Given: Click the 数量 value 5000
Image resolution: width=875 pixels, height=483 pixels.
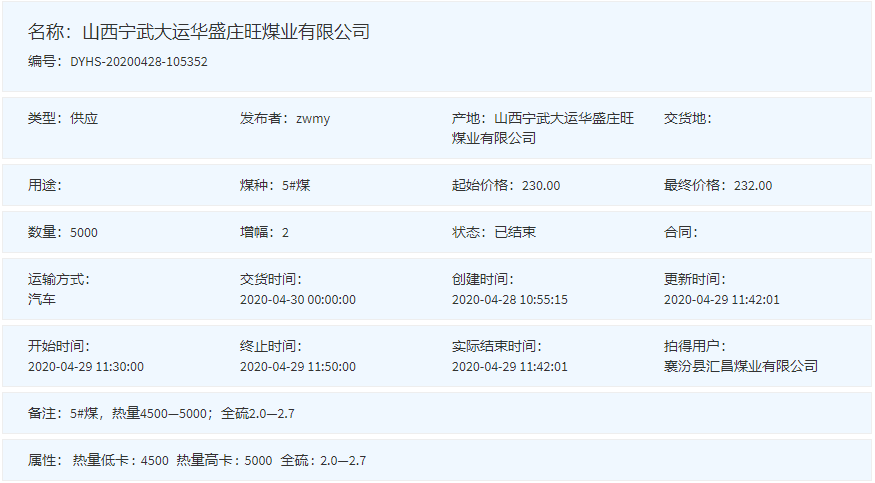Looking at the screenshot, I should [x=84, y=233].
